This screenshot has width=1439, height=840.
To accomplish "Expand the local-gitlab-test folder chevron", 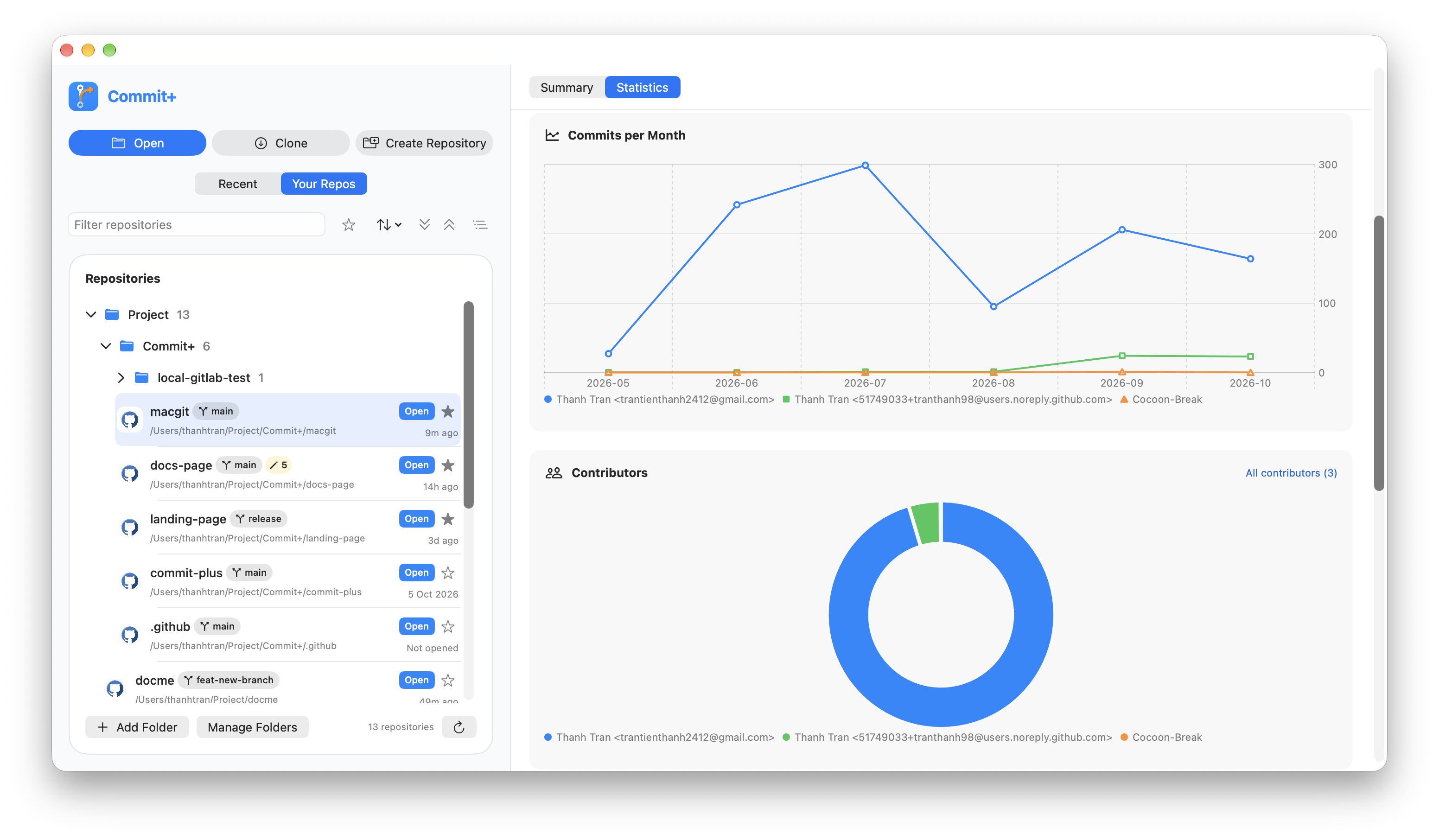I will click(121, 377).
